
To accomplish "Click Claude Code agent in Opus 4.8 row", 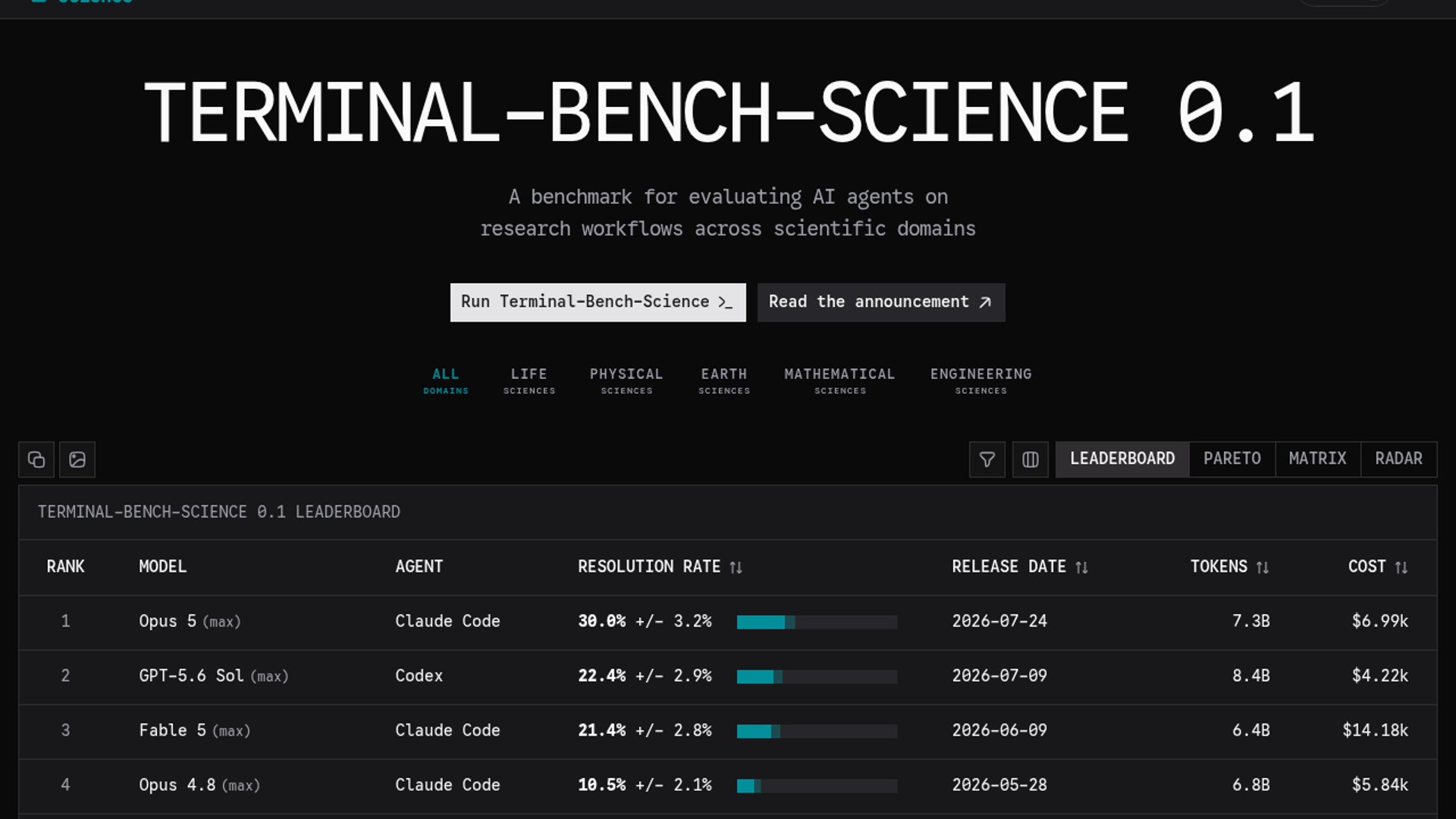I will pyautogui.click(x=447, y=786).
